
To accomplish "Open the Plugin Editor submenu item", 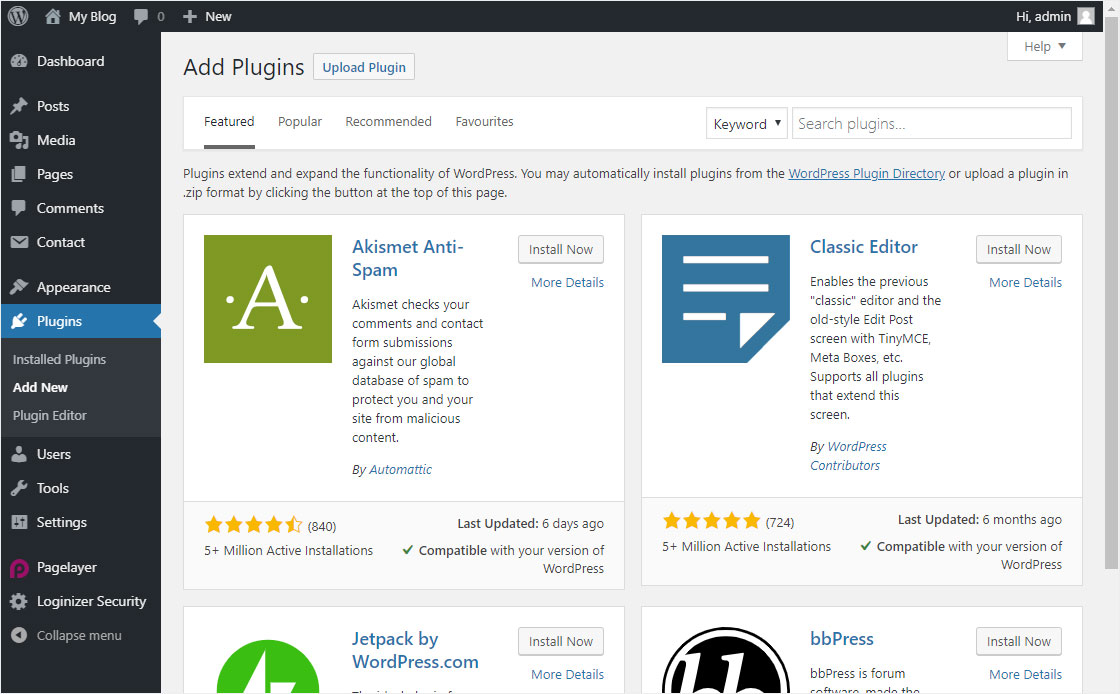I will point(49,416).
